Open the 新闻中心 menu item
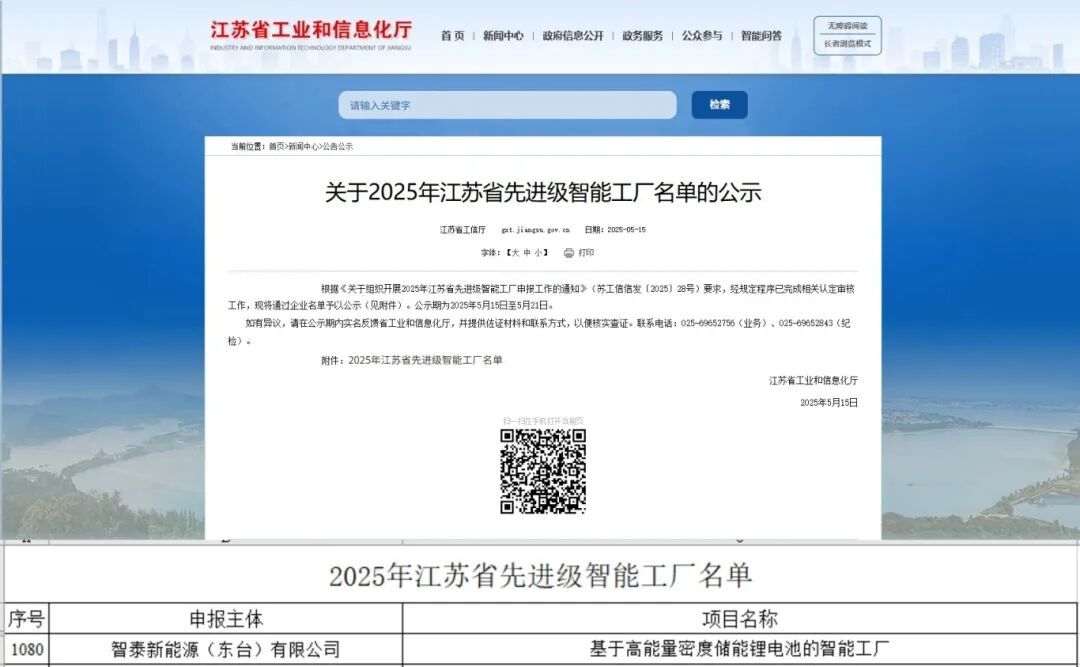 tap(503, 33)
